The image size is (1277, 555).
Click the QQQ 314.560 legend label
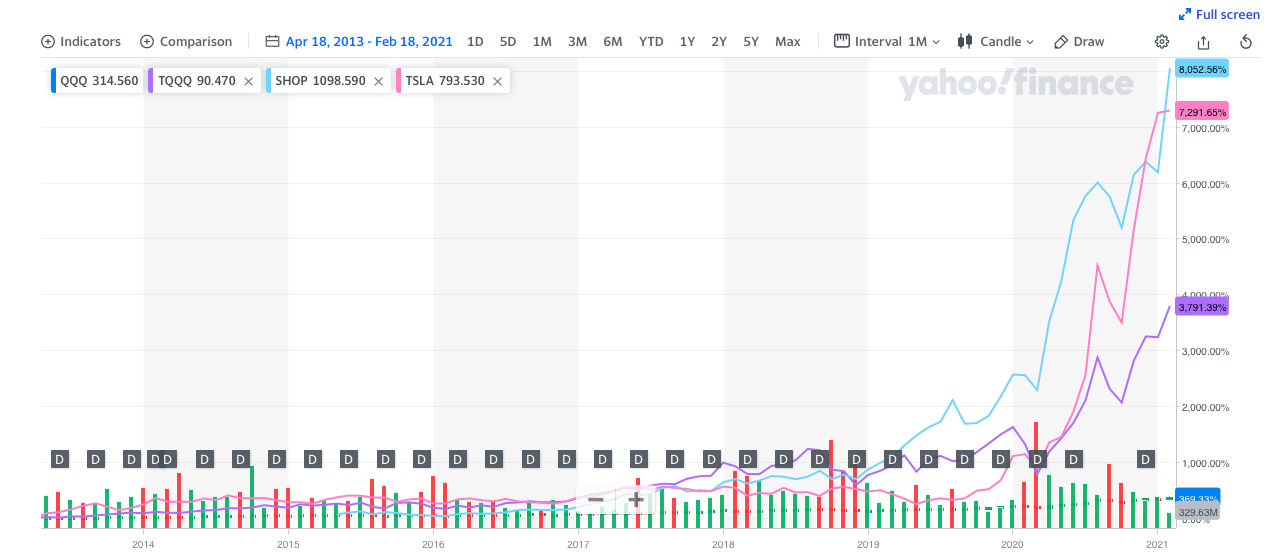pyautogui.click(x=99, y=81)
